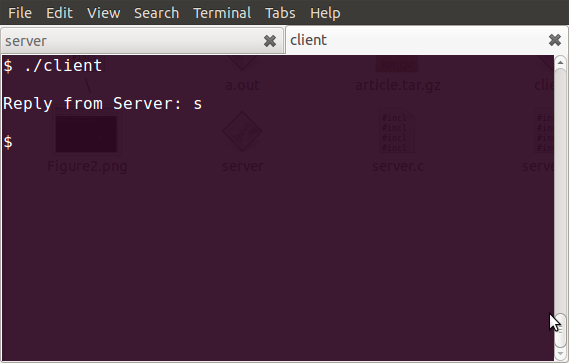The image size is (569, 363).
Task: Click the 'Reply from Server: s' output line
Action: pos(102,104)
